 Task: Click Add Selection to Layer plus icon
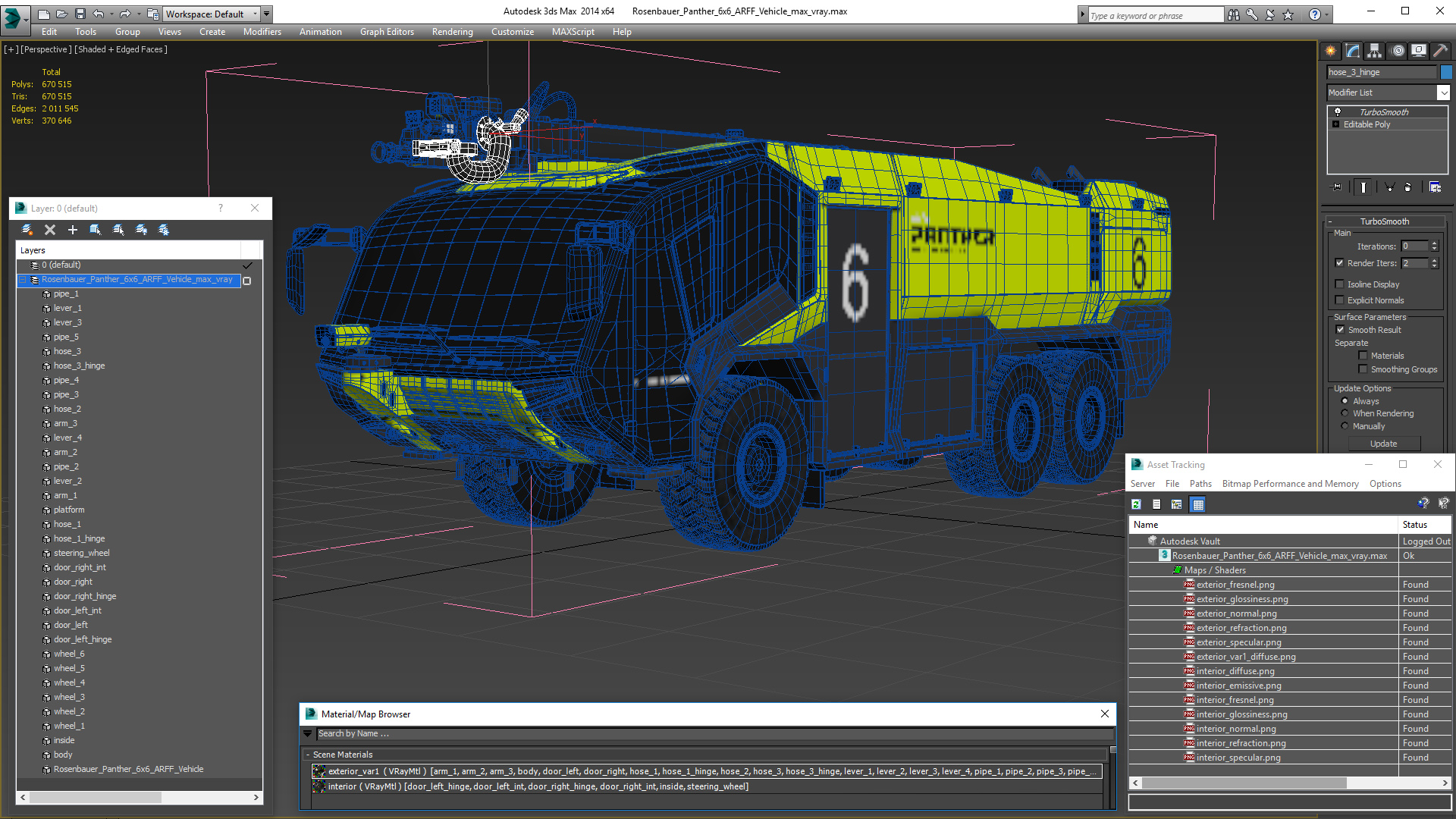coord(73,230)
